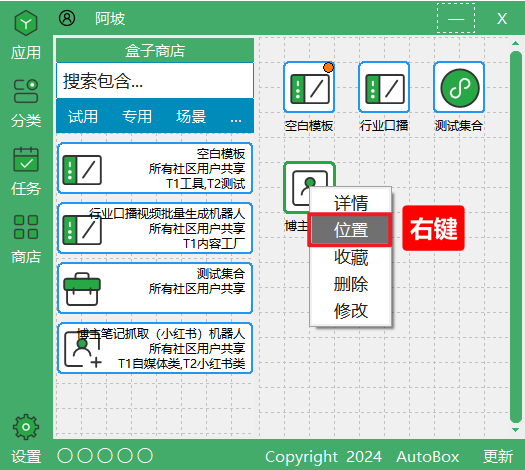
Task: Click the username 阿坡
Action: [110, 19]
